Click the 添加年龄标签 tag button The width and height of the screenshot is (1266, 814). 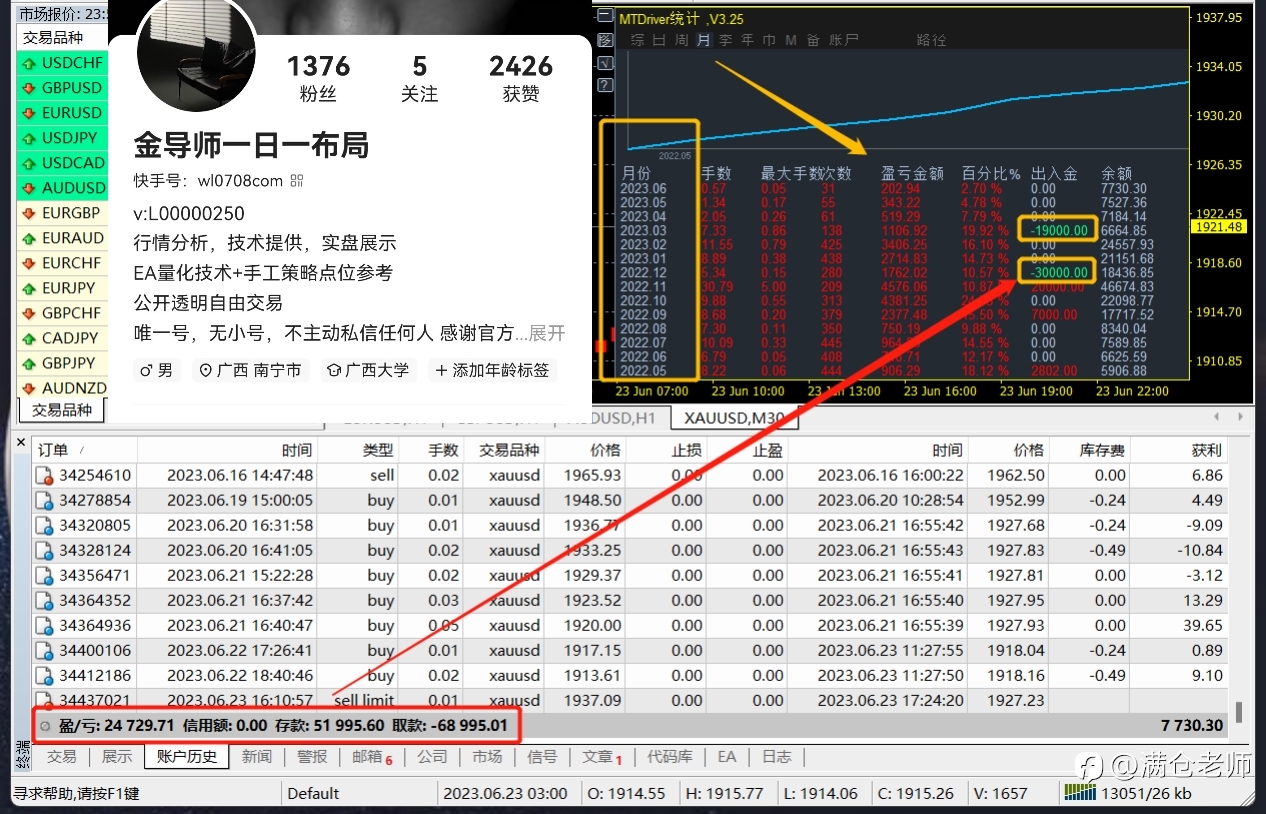[x=491, y=370]
